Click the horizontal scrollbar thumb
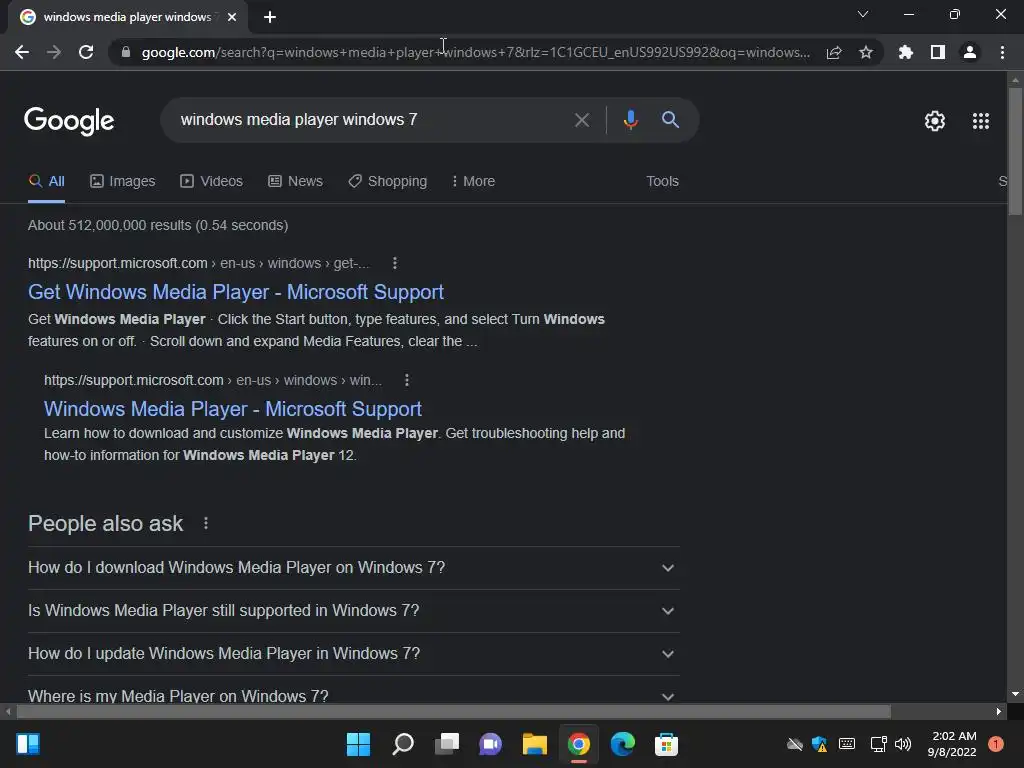 click(x=453, y=711)
